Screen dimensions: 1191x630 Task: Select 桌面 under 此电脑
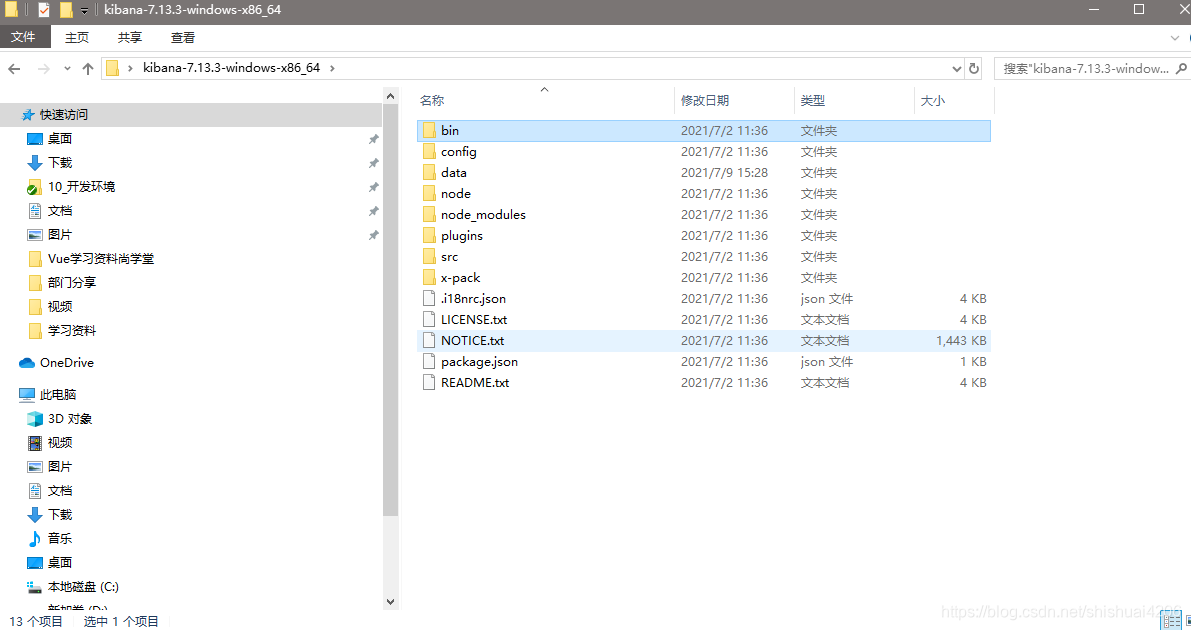tap(59, 562)
